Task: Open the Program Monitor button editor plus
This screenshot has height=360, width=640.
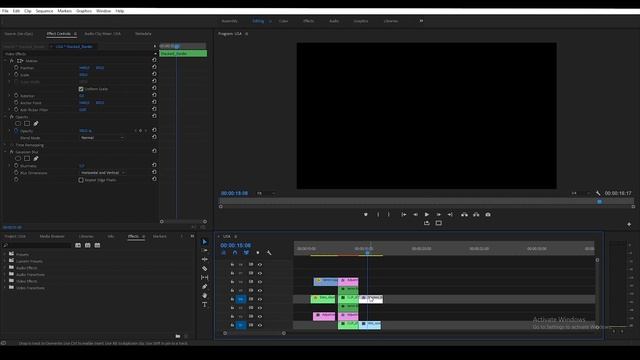Action: tap(629, 224)
